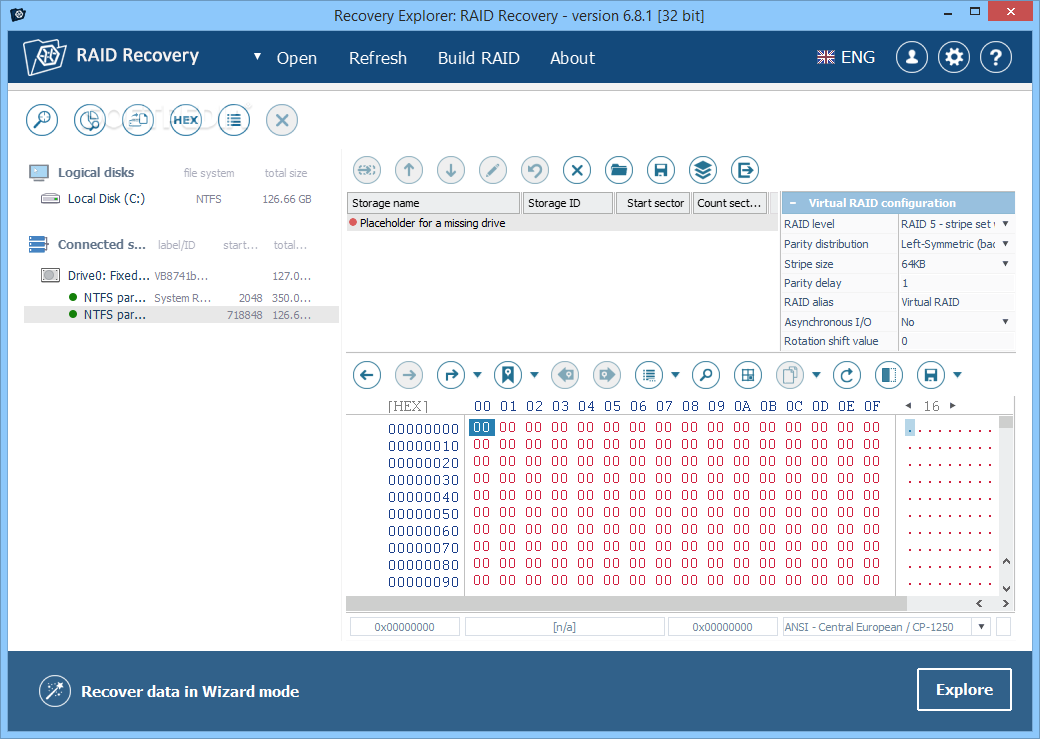Open user account icon in header
Image resolution: width=1040 pixels, height=739 pixels.
912,58
